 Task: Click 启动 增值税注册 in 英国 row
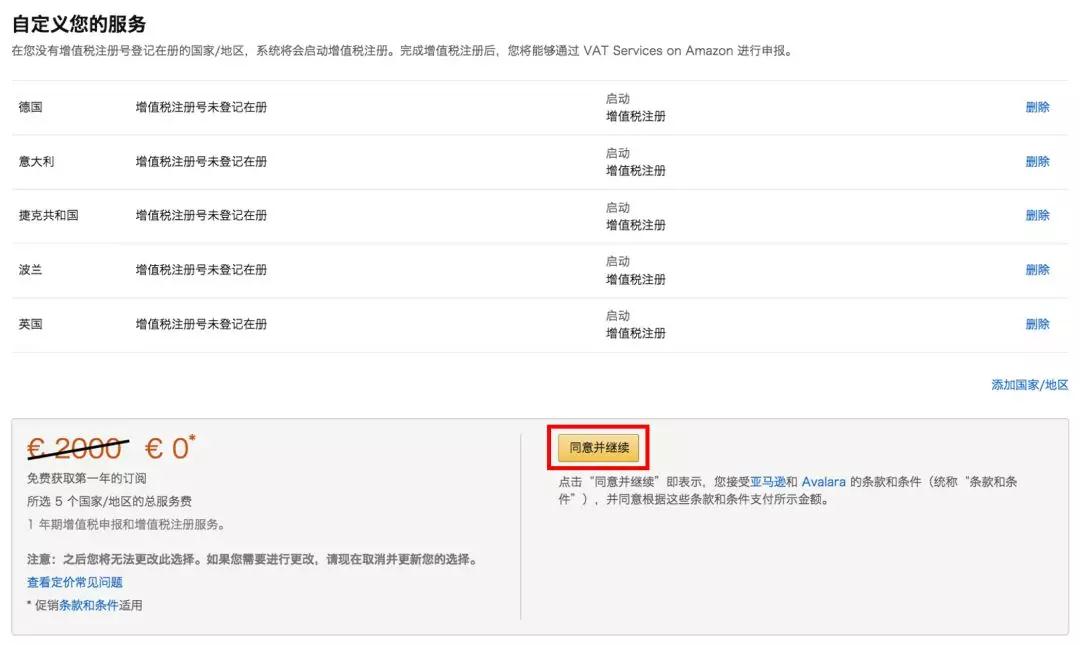[636, 325]
